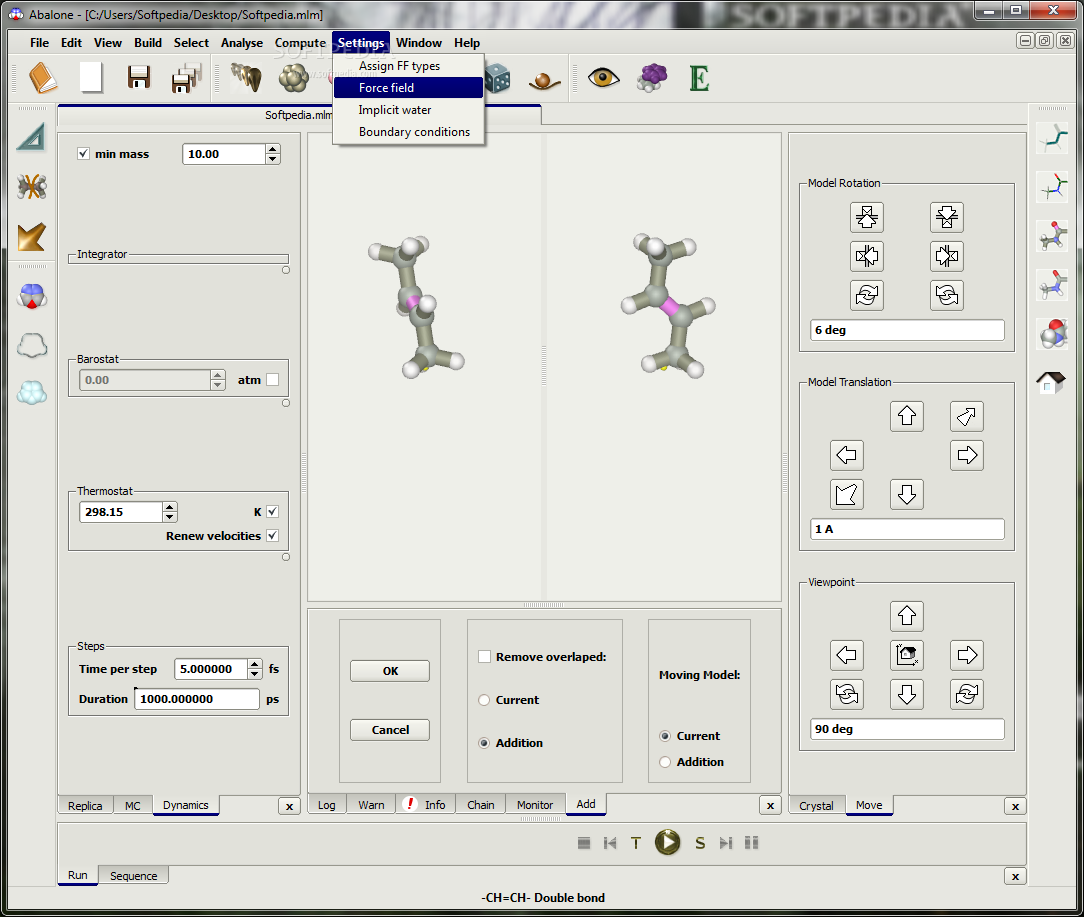Click the blue-red space-fill surface icon
The width and height of the screenshot is (1084, 917).
tap(32, 296)
